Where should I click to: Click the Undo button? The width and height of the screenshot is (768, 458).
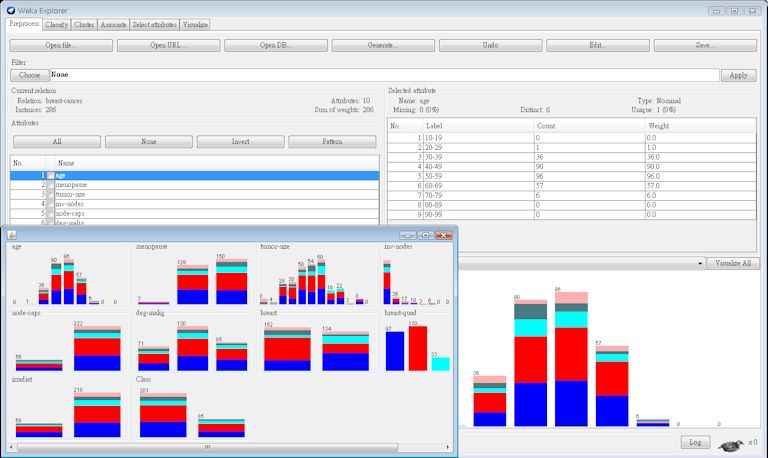[490, 45]
